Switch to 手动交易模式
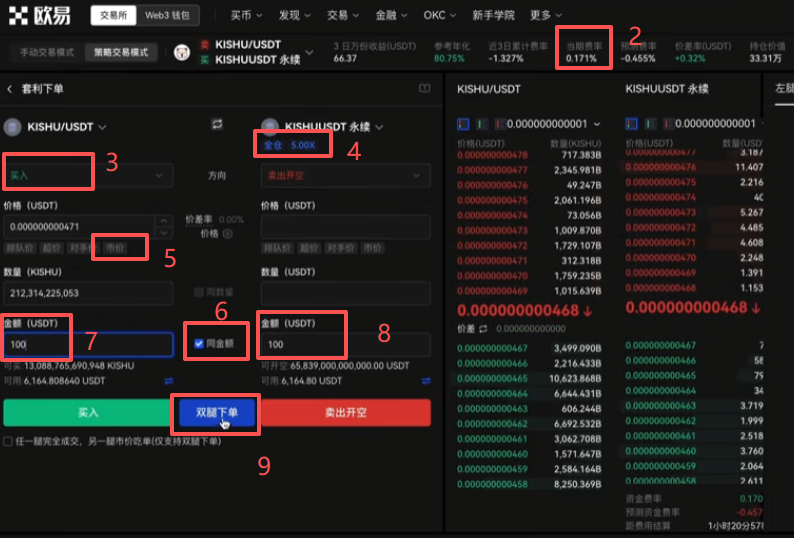This screenshot has width=794, height=538. click(47, 52)
